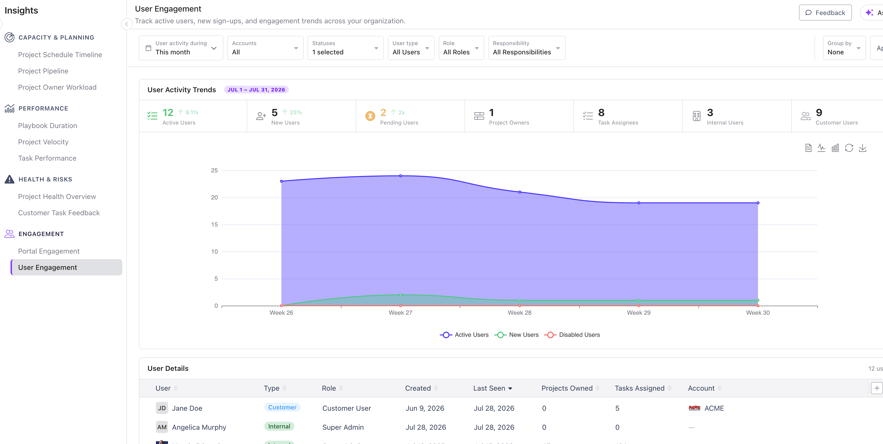The image size is (883, 444).
Task: Open Project Schedule Timeline report
Action: click(60, 55)
